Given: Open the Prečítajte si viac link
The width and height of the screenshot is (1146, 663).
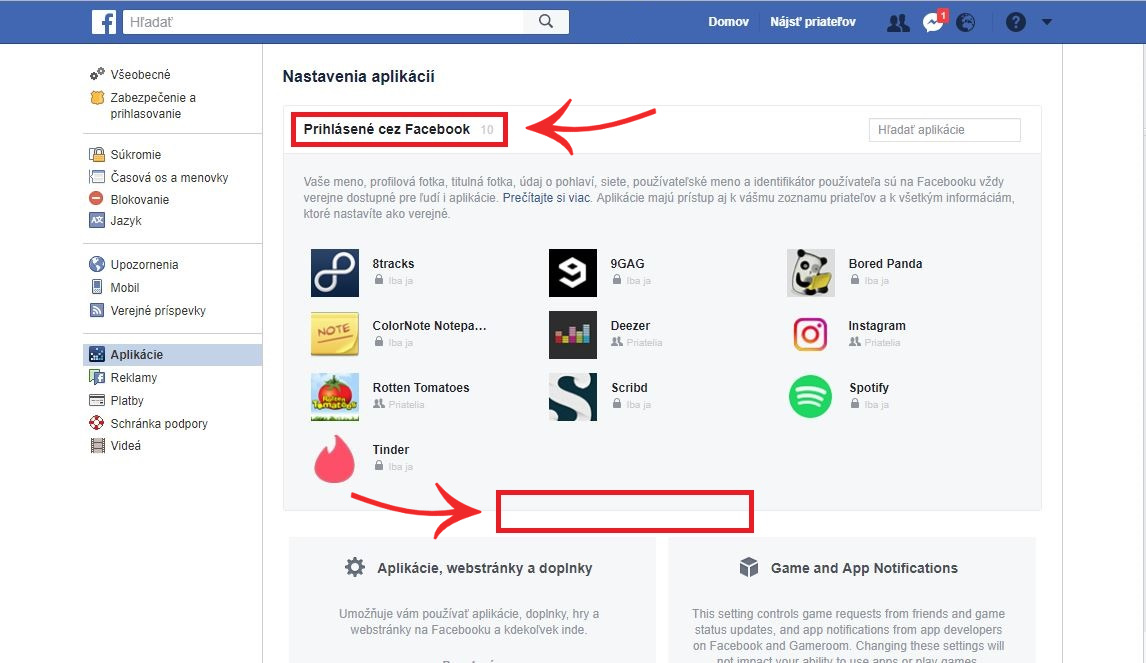Looking at the screenshot, I should pos(547,198).
